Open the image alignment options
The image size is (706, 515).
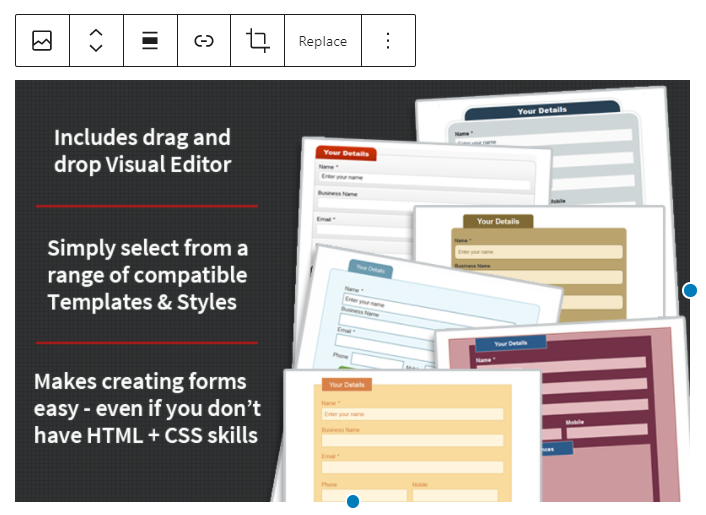[150, 41]
